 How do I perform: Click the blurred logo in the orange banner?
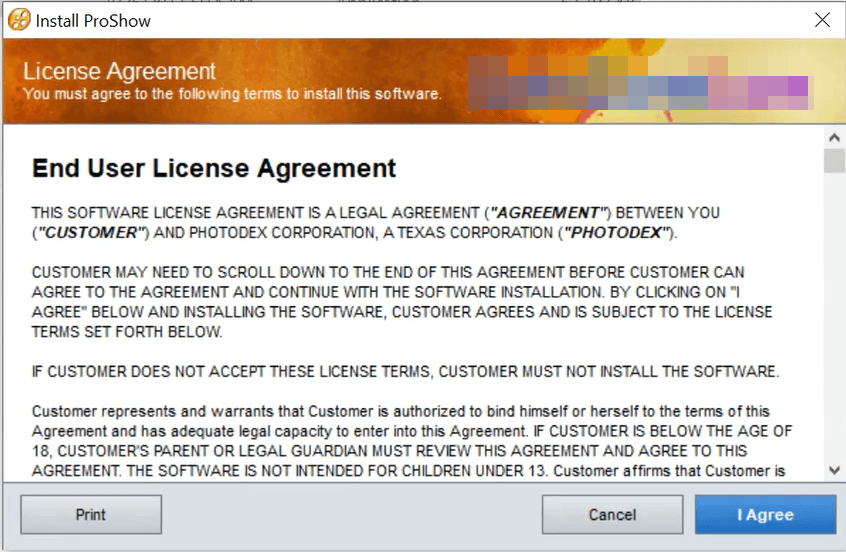640,81
